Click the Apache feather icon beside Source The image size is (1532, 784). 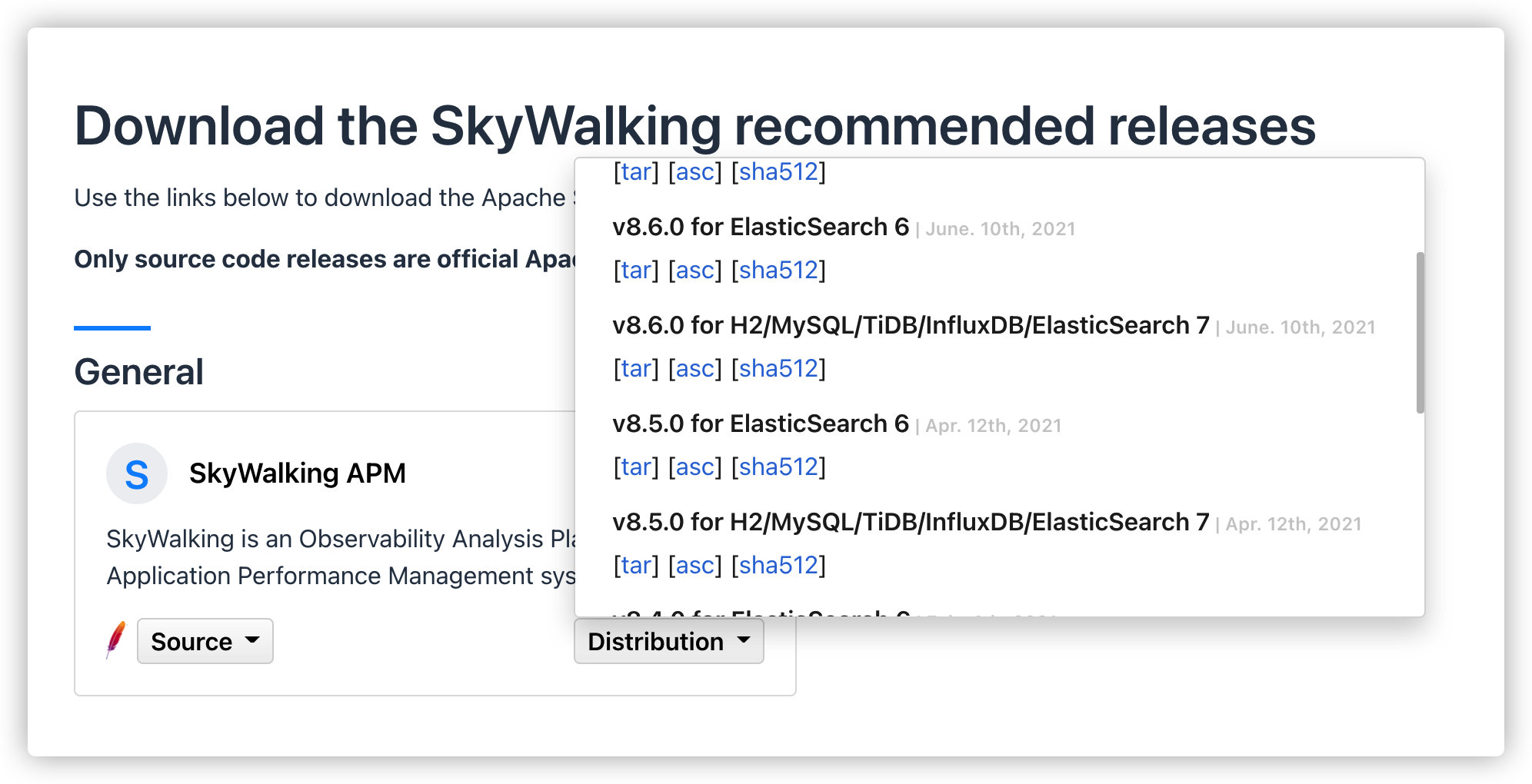coord(115,640)
